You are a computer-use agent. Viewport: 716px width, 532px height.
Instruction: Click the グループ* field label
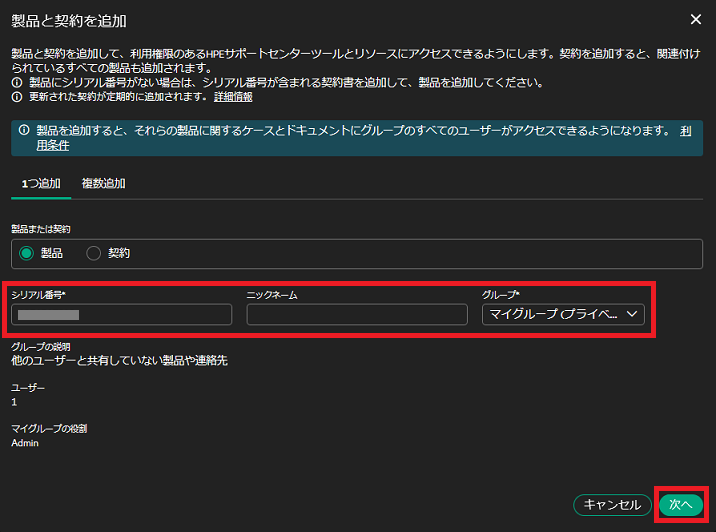point(501,295)
